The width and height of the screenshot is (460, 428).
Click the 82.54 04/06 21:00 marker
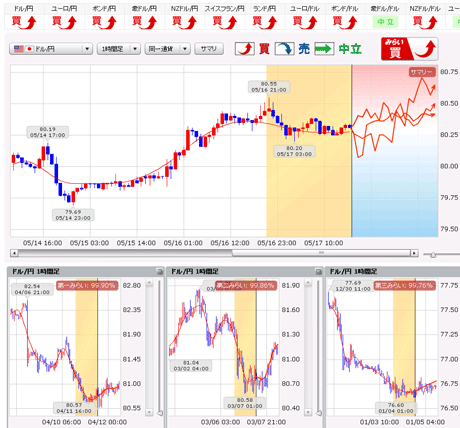32,289
